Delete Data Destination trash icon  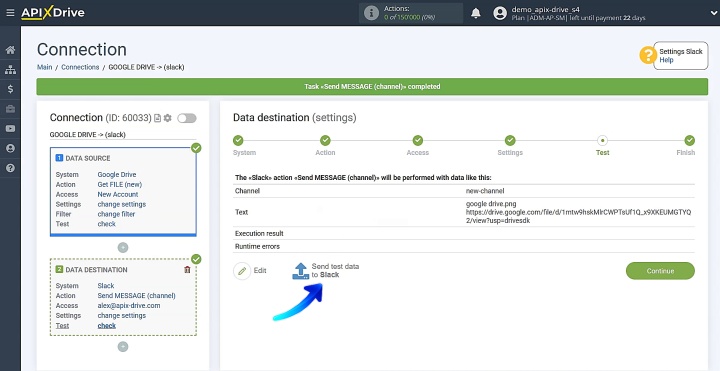point(187,270)
